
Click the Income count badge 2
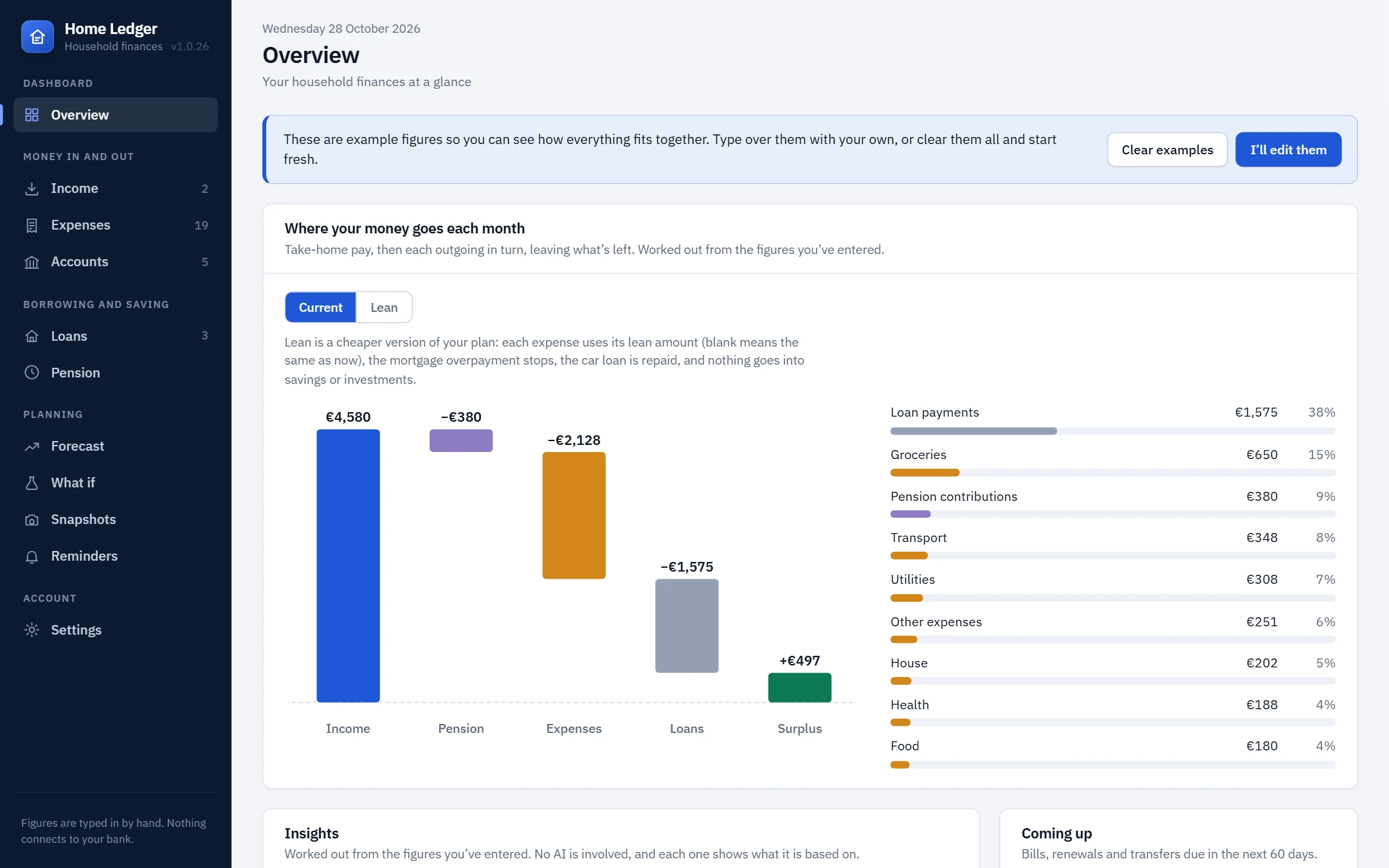(x=204, y=188)
